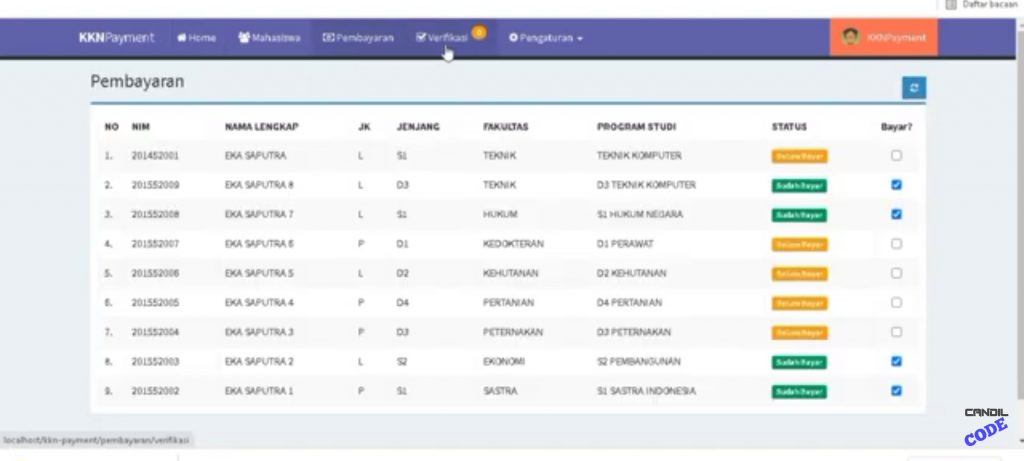Viewport: 1024px width, 461px height.
Task: Uncheck Bayar box for EKA SAPUTRA 8
Action: tap(896, 184)
